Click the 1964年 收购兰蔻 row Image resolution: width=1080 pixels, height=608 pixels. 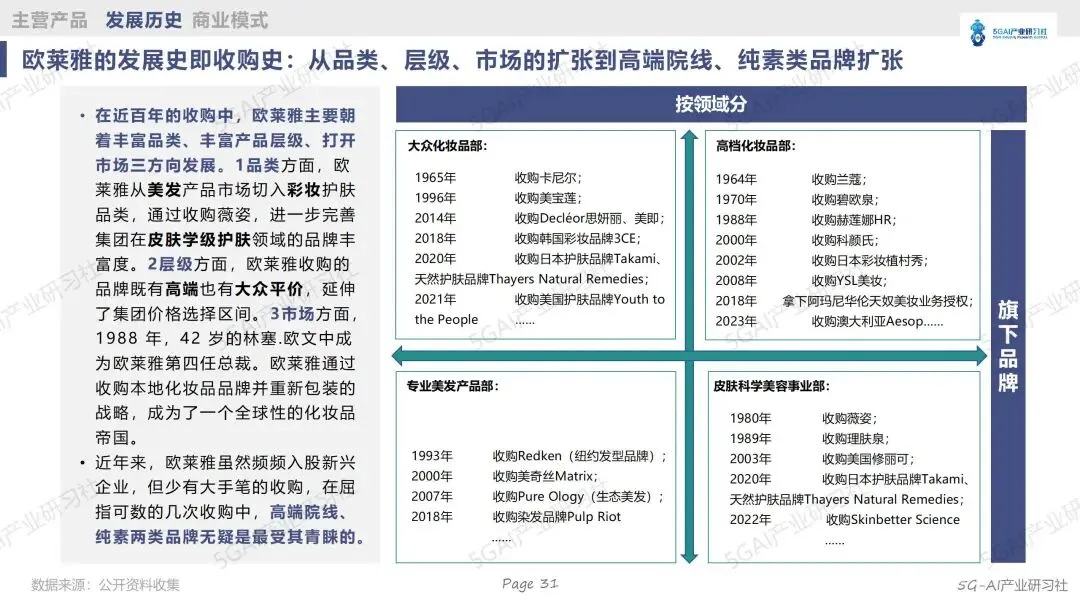(x=791, y=180)
